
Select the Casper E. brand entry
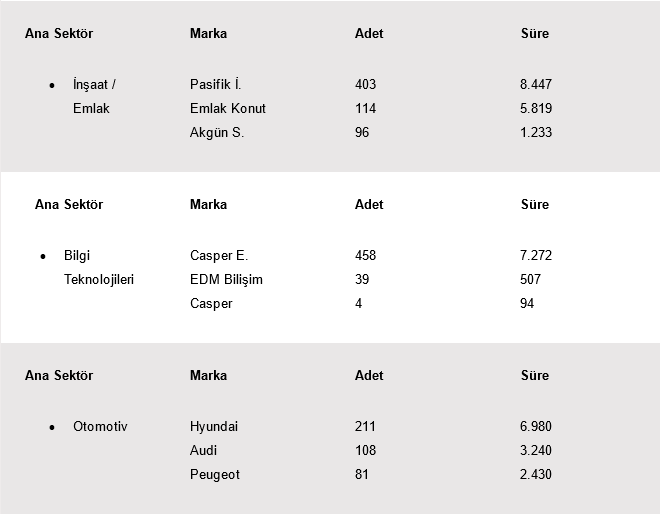click(219, 256)
